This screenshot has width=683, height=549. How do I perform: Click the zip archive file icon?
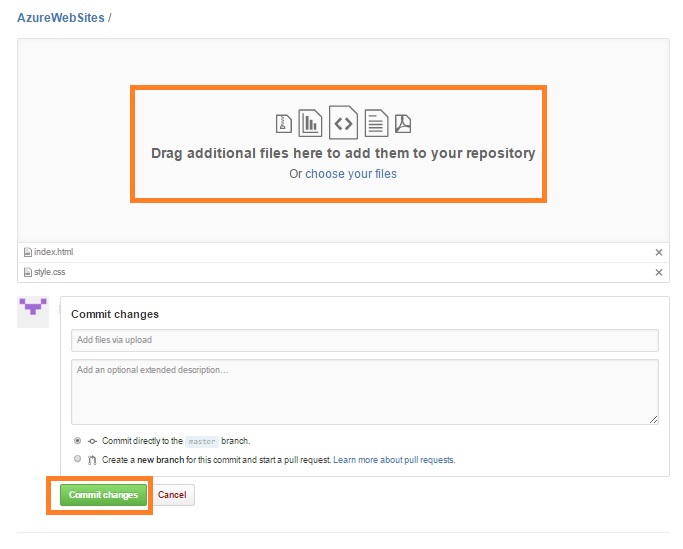(284, 124)
